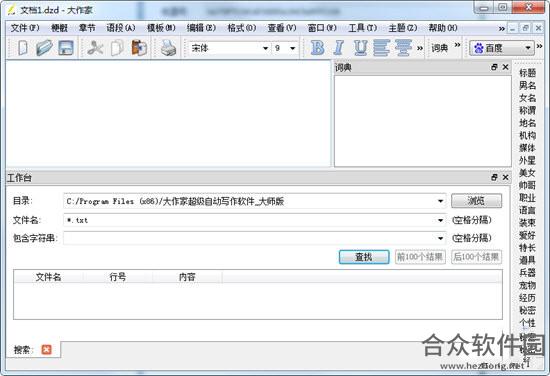Click the 行号 column header
This screenshot has height=376, width=550.
[x=118, y=277]
